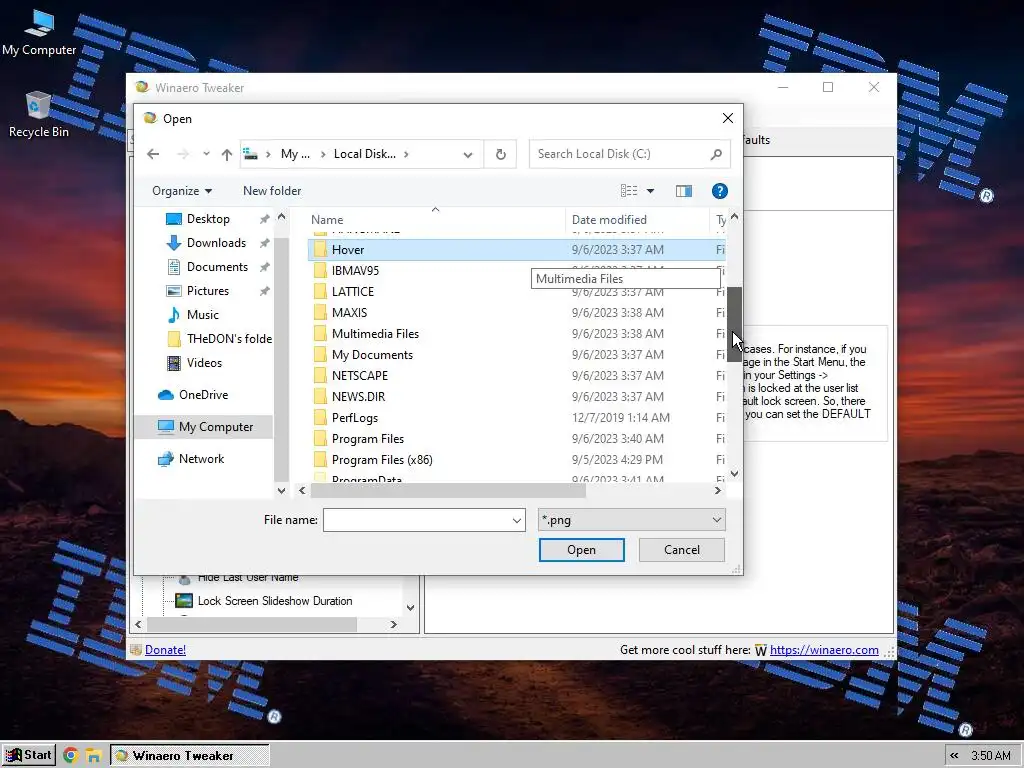1024x768 pixels.
Task: Open the Help question mark icon
Action: coord(719,191)
